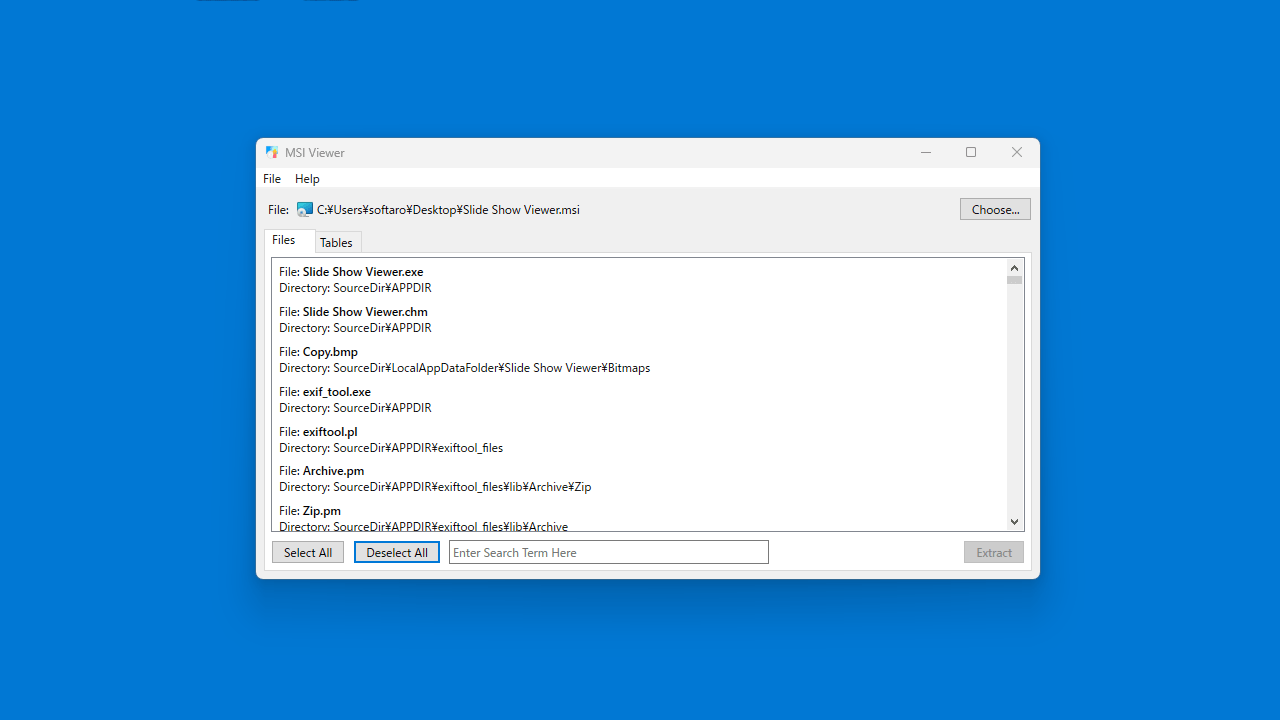Select the Slide Show Viewer.chm entry

[639, 320]
